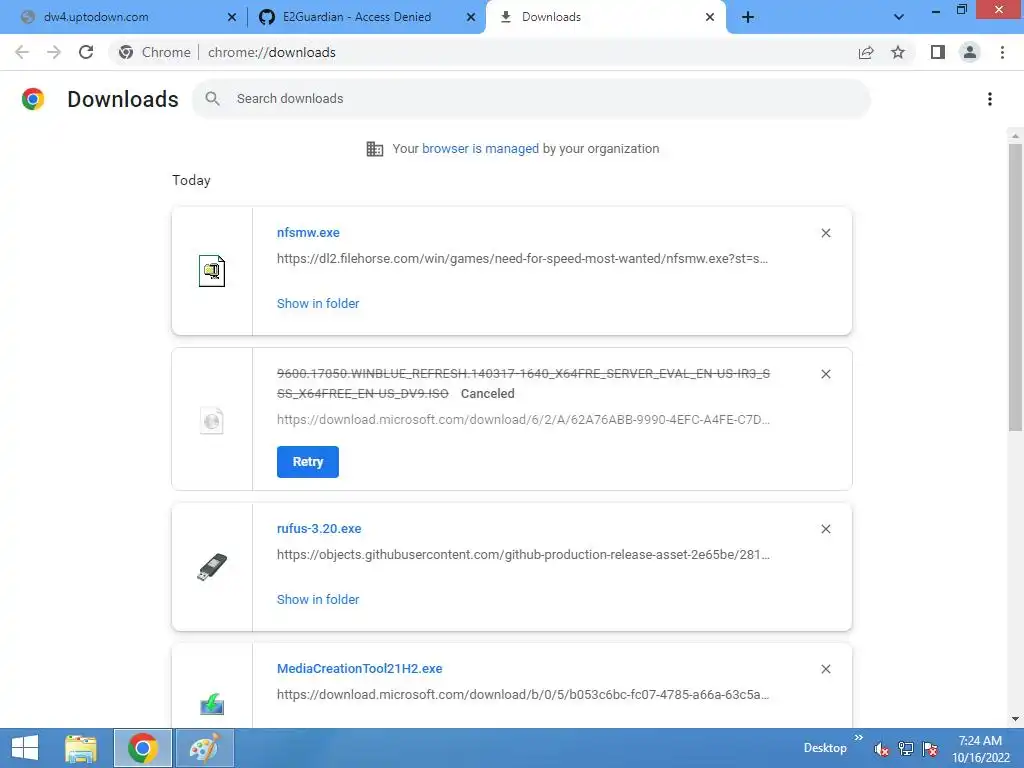Open Downloads page more actions menu

pyautogui.click(x=990, y=99)
